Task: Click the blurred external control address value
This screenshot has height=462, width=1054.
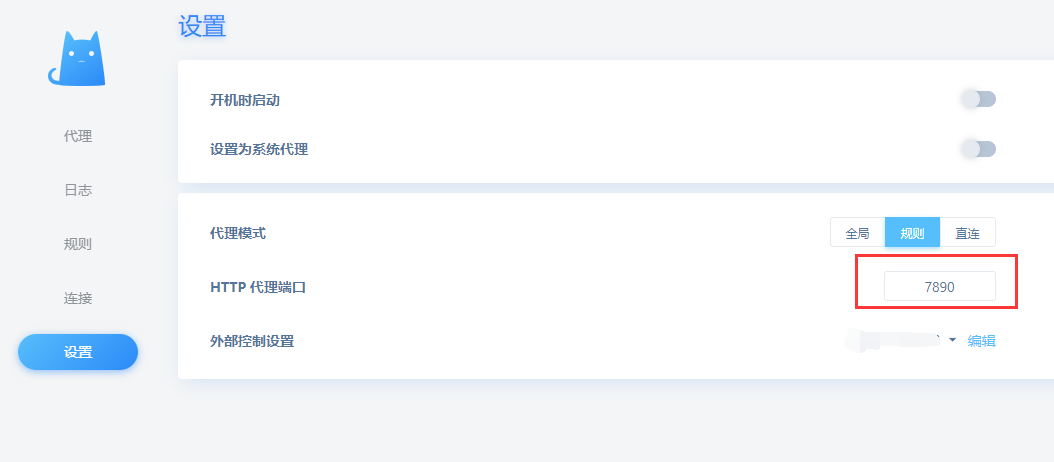Action: click(x=893, y=340)
